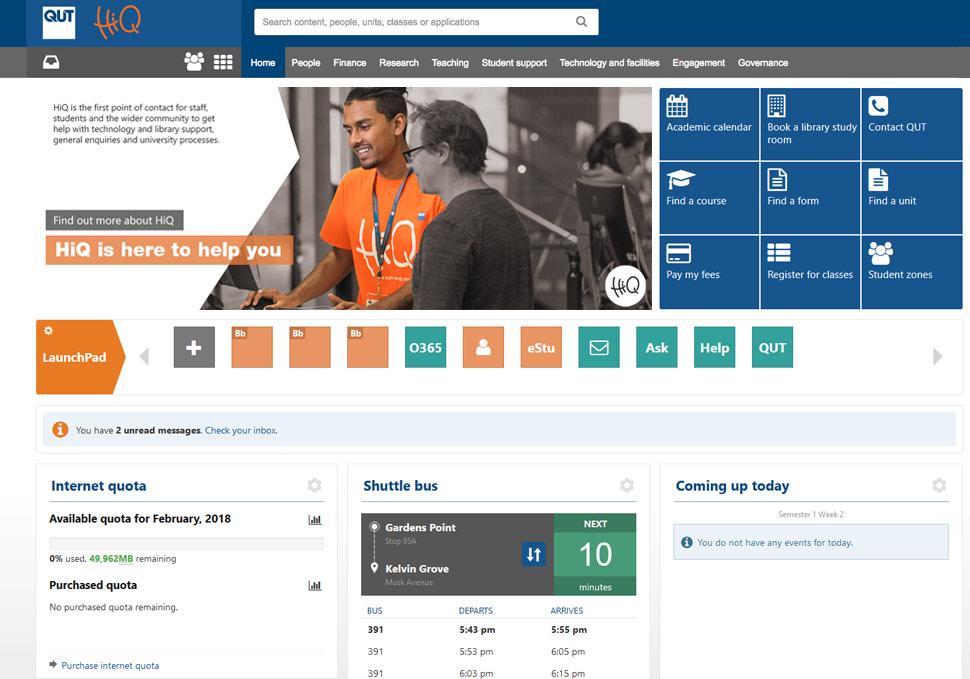The height and width of the screenshot is (679, 970).
Task: Open the Ask tile in LaunchPad
Action: coord(656,347)
